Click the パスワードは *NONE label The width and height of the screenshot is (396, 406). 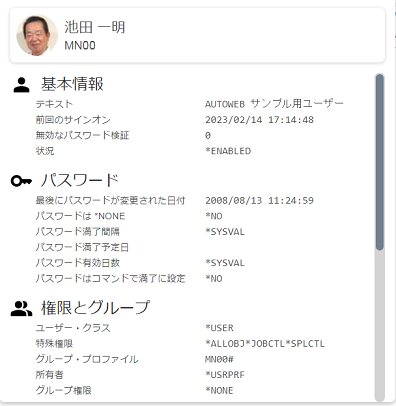pyautogui.click(x=80, y=216)
